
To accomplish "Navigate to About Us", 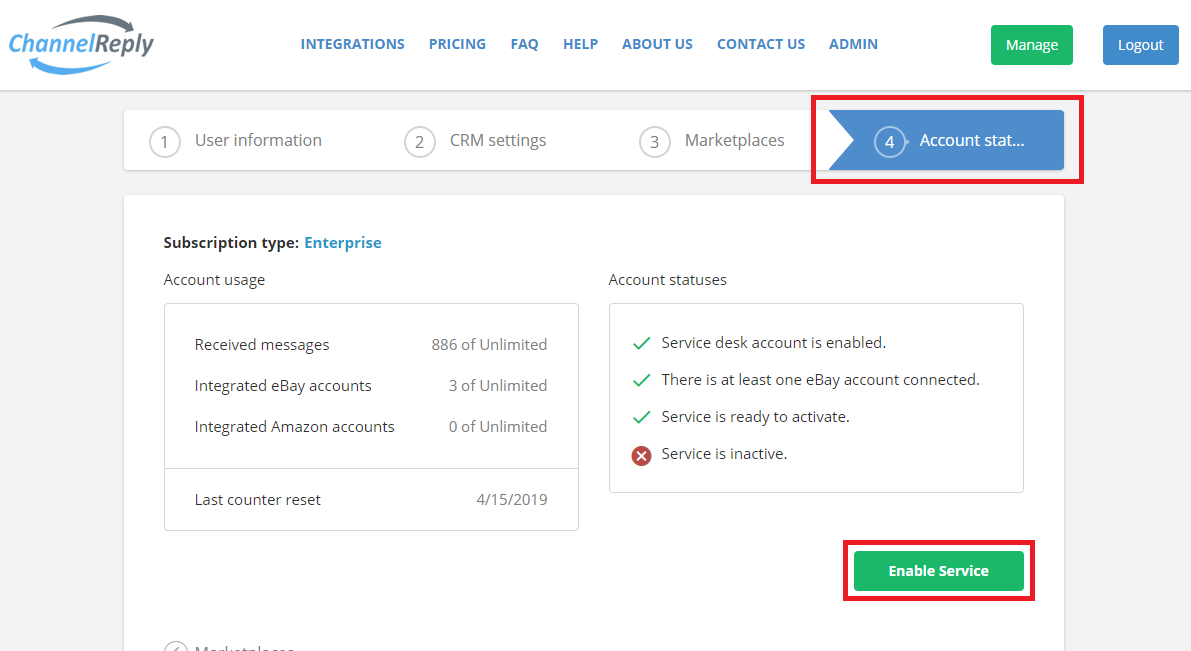I will [x=657, y=44].
